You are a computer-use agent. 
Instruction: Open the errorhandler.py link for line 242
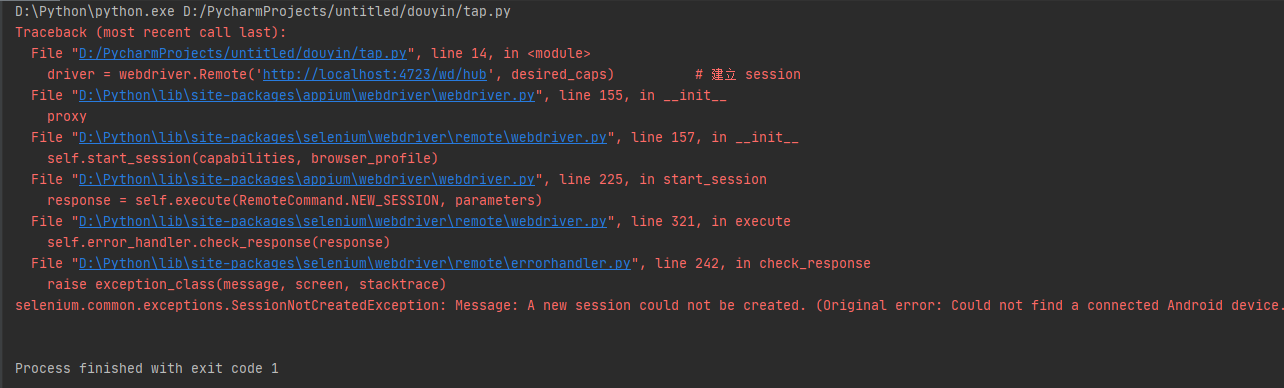point(354,264)
